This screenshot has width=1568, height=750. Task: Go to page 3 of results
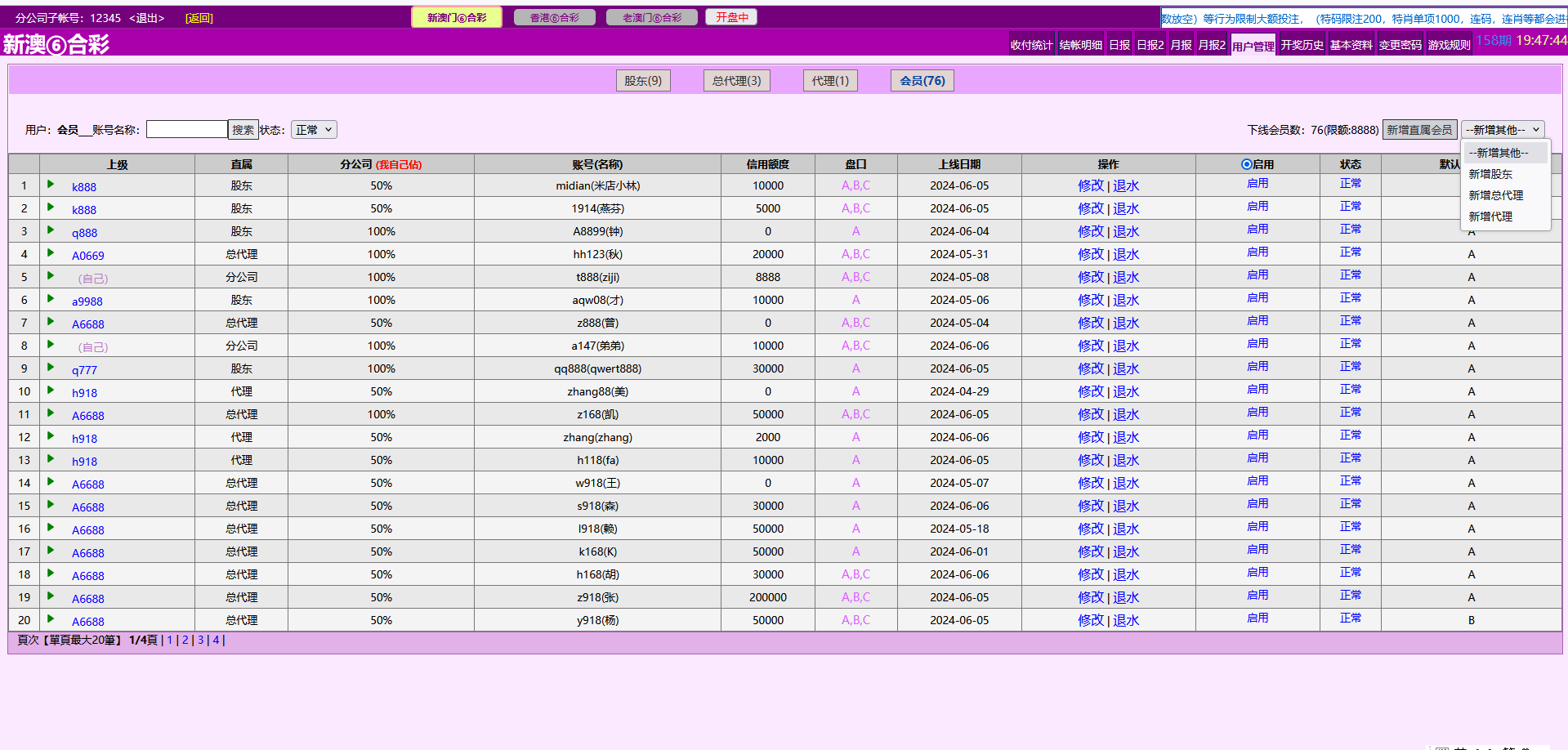201,640
